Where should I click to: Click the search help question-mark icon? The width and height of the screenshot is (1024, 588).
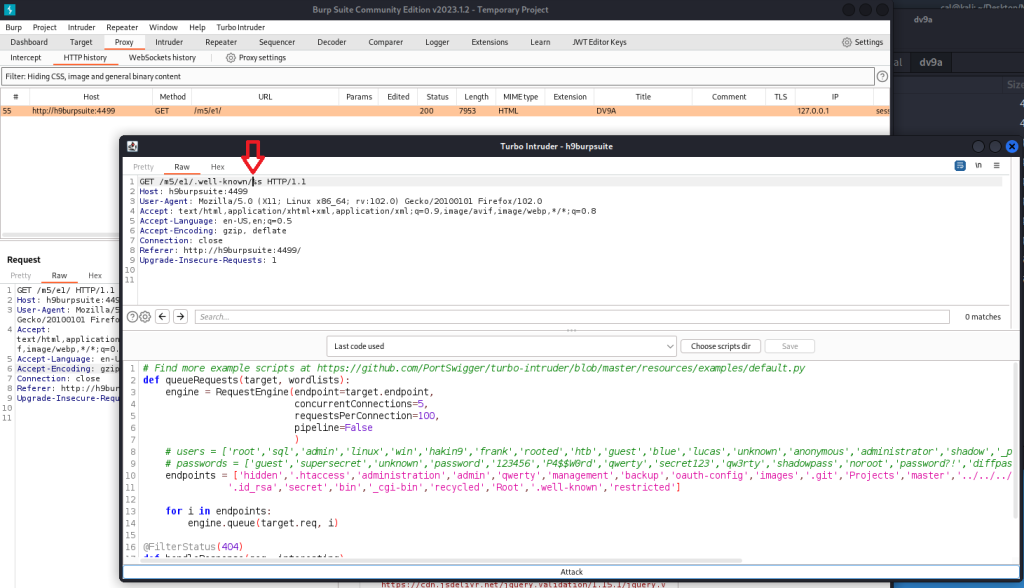point(133,317)
